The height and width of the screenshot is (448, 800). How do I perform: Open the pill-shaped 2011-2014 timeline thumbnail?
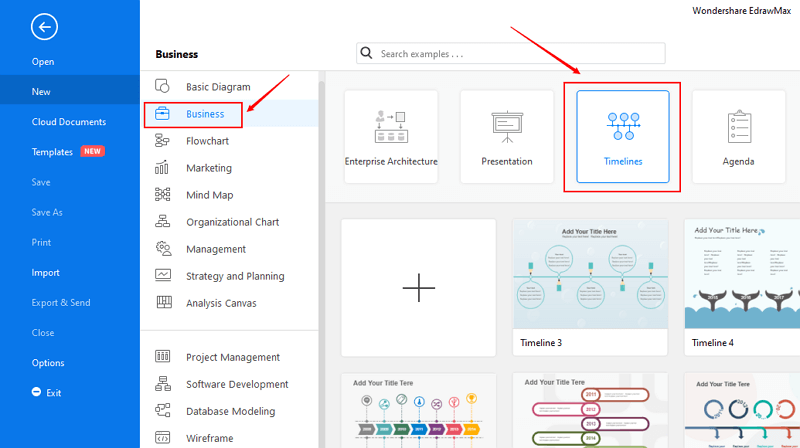click(x=590, y=411)
